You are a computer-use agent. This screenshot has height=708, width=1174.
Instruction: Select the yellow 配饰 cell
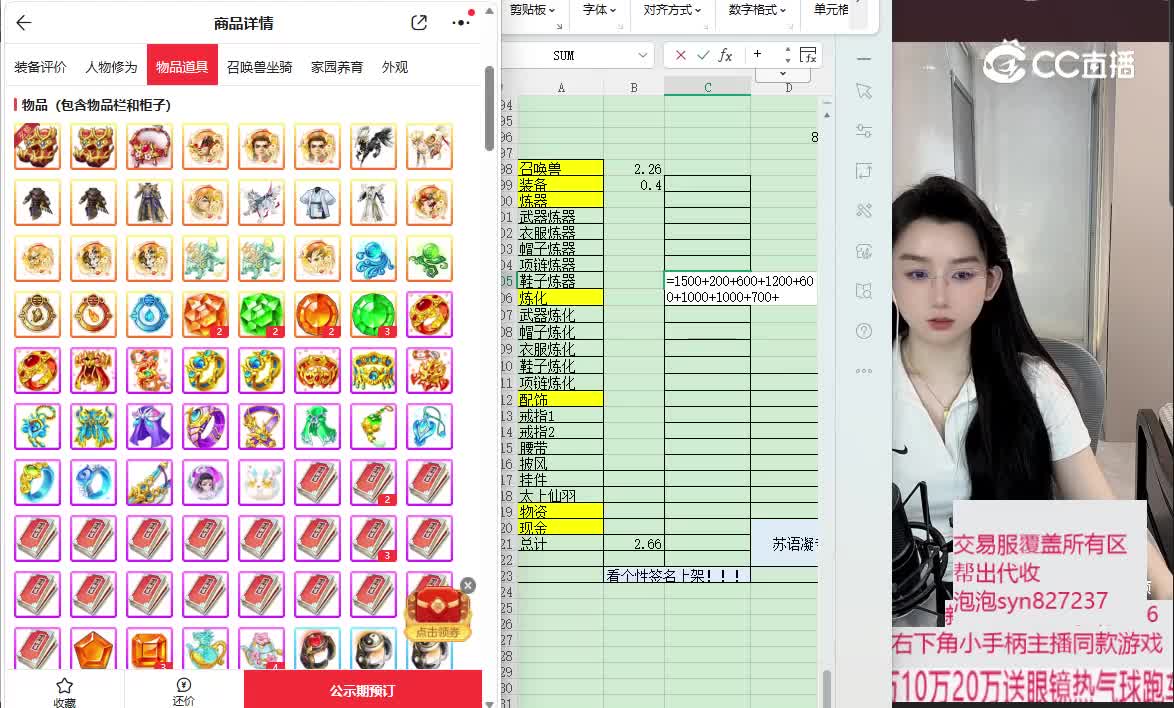point(560,400)
